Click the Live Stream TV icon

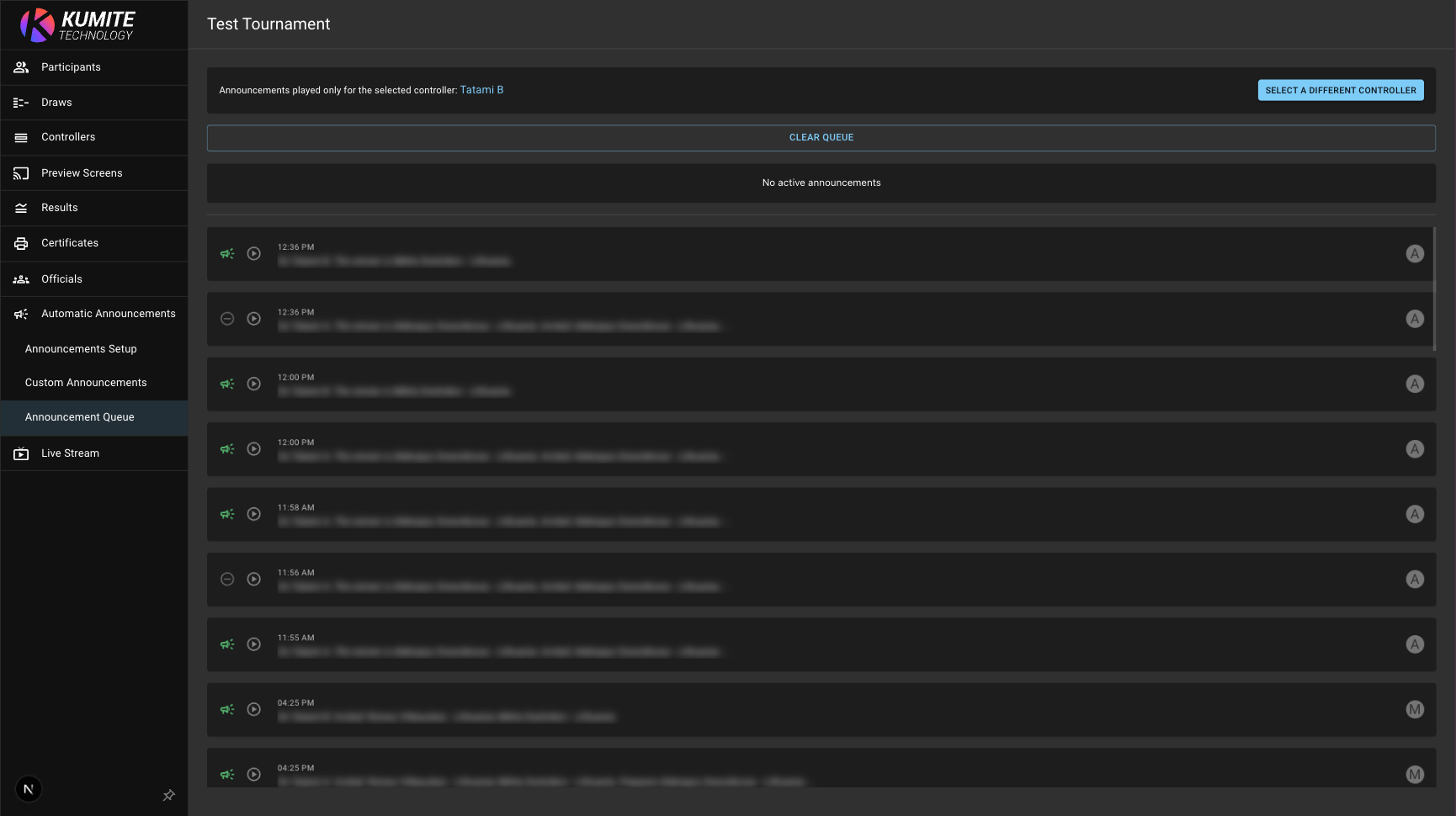pyautogui.click(x=21, y=453)
